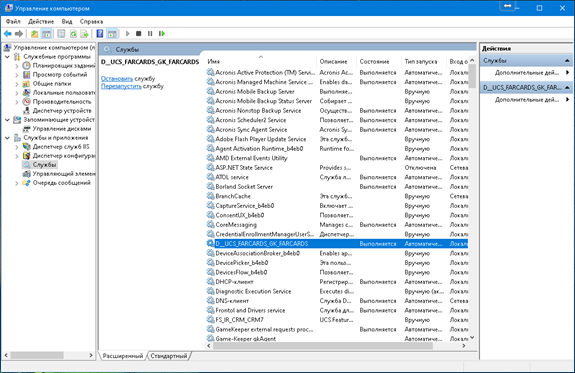575x373 pixels.
Task: Click the Refresh toolbar icon
Action: point(73,34)
